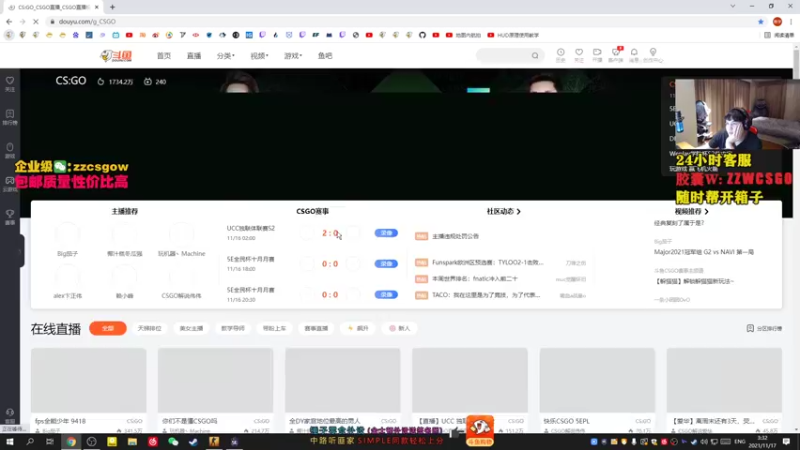The height and width of the screenshot is (450, 800).
Task: Expand the 视频推荐 video recommendations chevron
Action: [x=706, y=211]
